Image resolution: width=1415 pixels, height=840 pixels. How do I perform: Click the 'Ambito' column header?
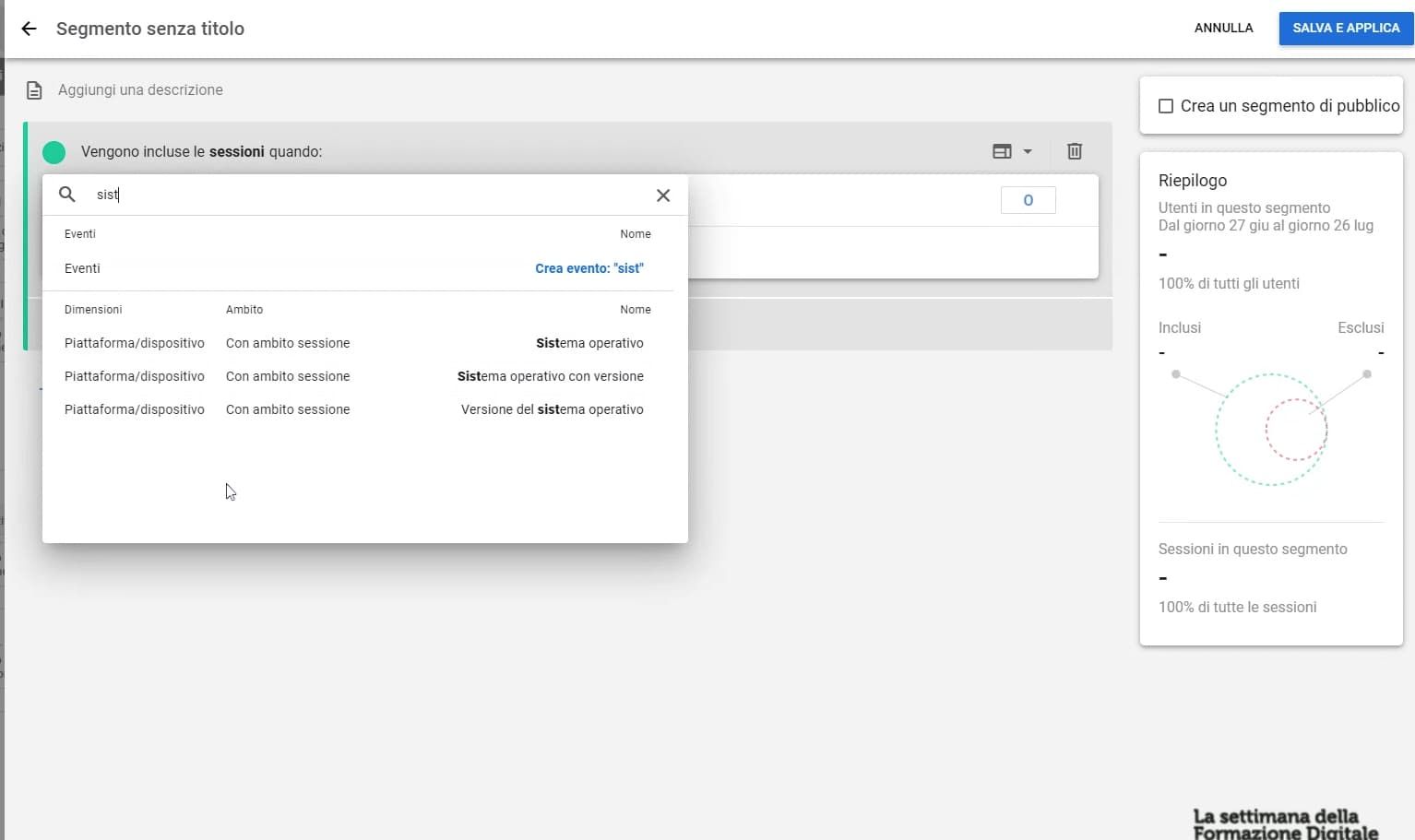point(244,310)
